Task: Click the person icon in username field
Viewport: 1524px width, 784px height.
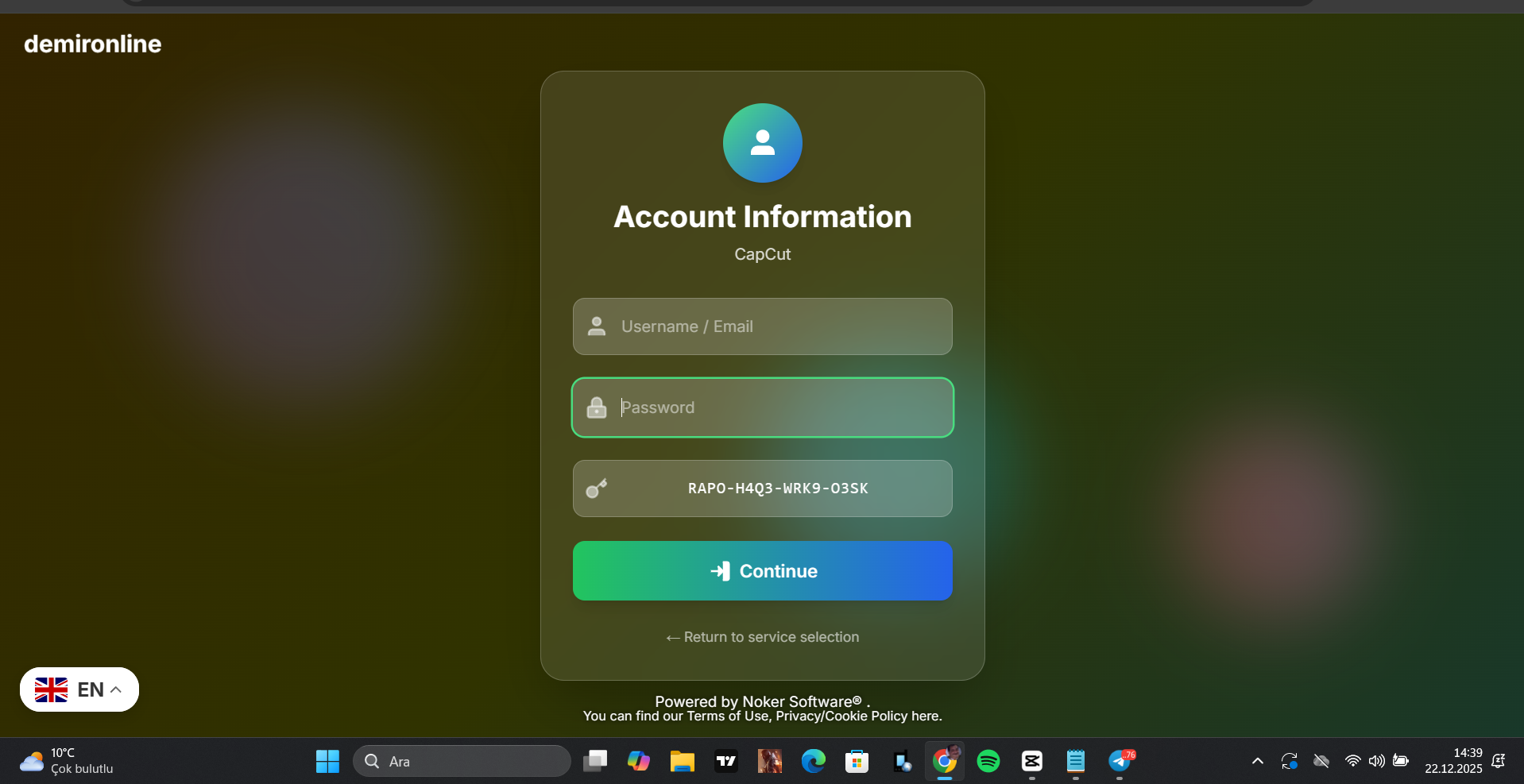Action: pos(597,326)
